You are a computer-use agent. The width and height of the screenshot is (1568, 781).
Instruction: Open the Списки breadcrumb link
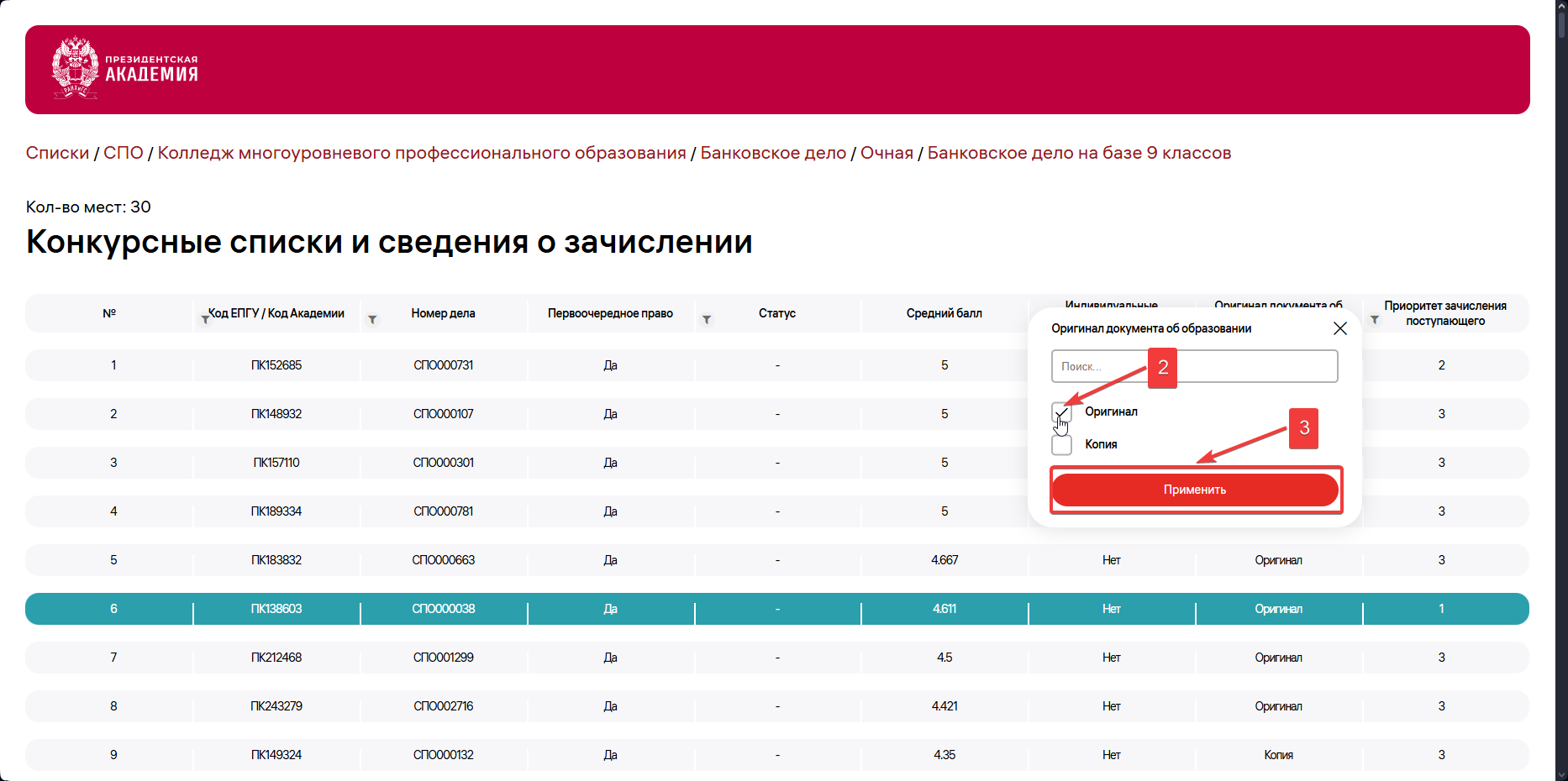[x=56, y=153]
